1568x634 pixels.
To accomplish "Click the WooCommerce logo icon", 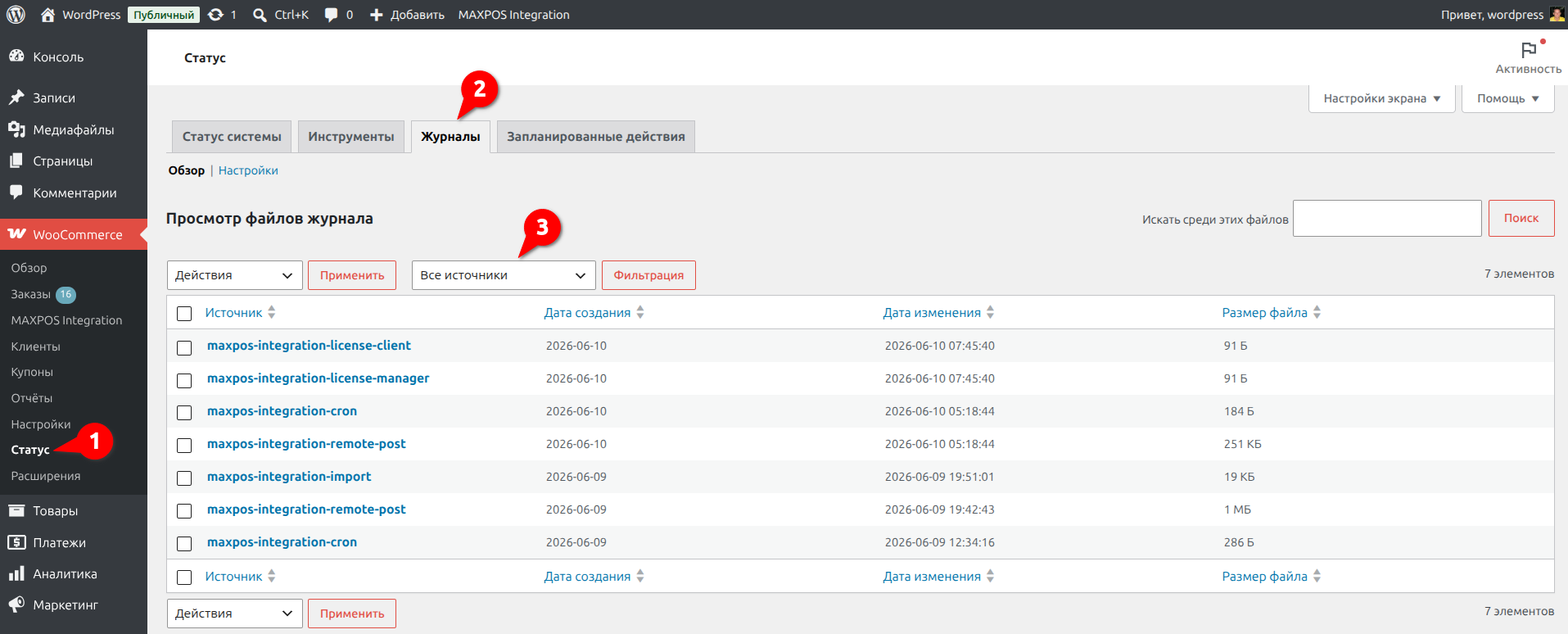I will pos(17,234).
